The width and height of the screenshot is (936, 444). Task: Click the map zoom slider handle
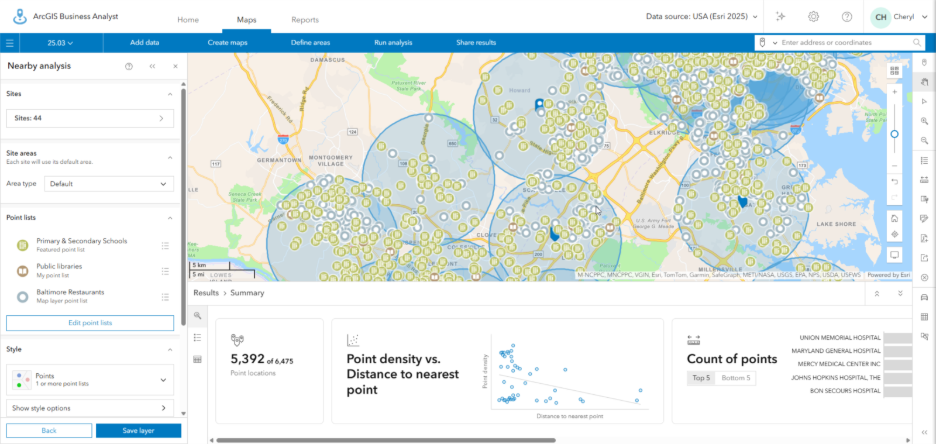[894, 134]
